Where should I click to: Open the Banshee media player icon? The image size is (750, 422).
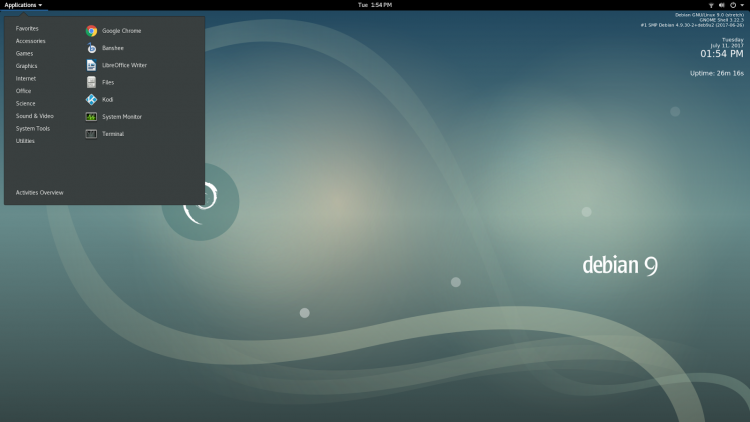(x=91, y=48)
